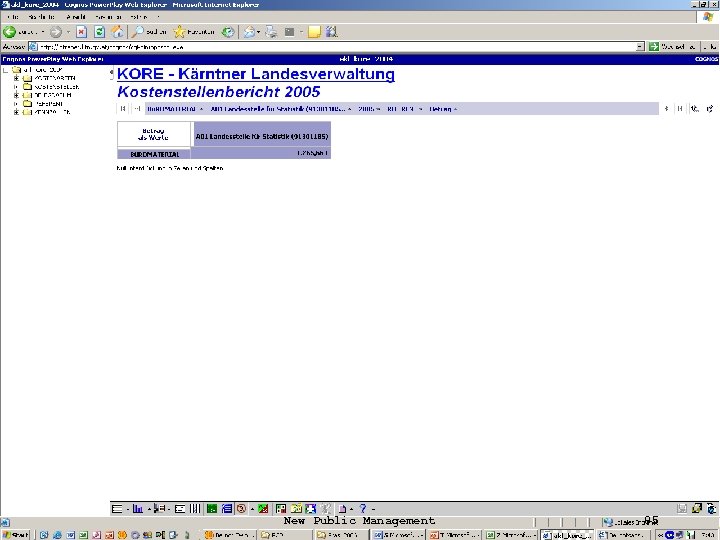Open the browser History icon
720x540 pixels.
(228, 32)
